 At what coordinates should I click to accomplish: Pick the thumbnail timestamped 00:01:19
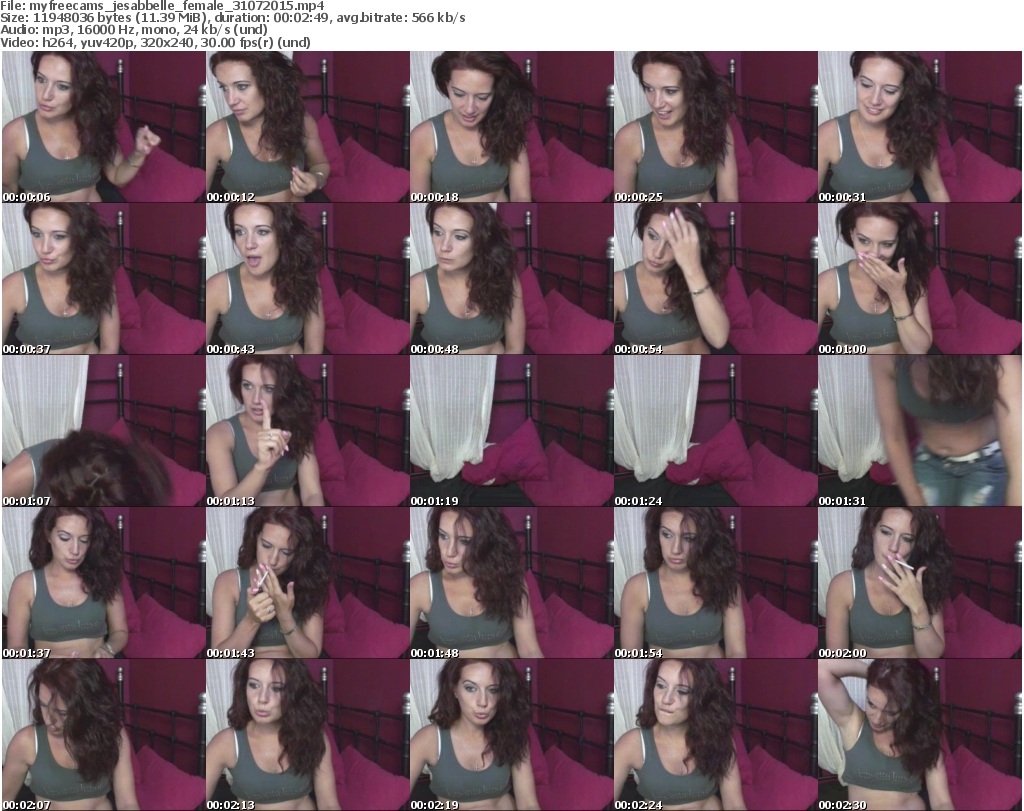coord(512,431)
